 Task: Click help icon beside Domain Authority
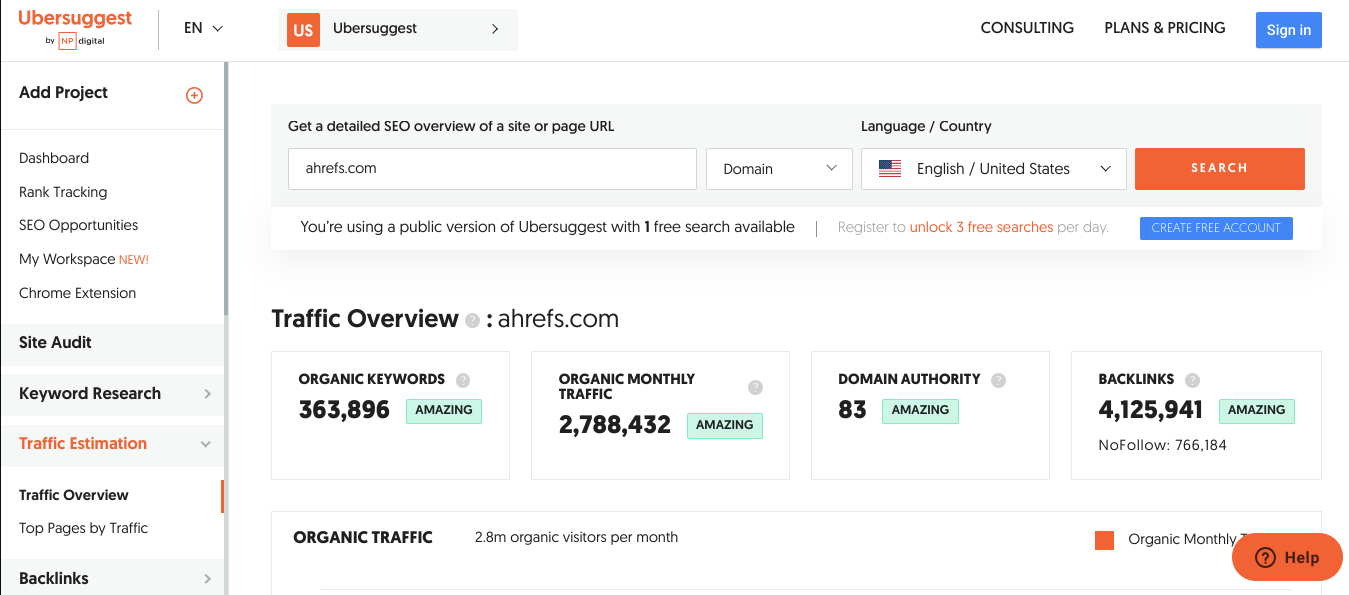click(x=998, y=380)
